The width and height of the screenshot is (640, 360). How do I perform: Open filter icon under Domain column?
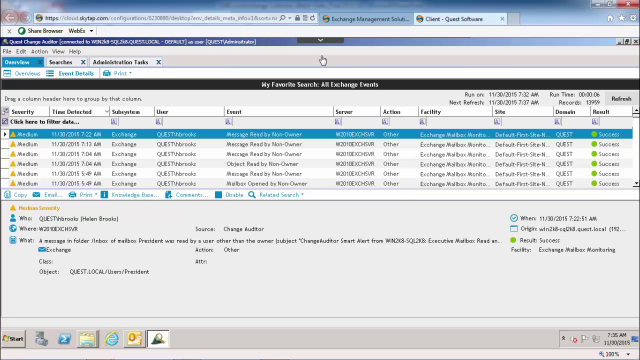pyautogui.click(x=558, y=122)
